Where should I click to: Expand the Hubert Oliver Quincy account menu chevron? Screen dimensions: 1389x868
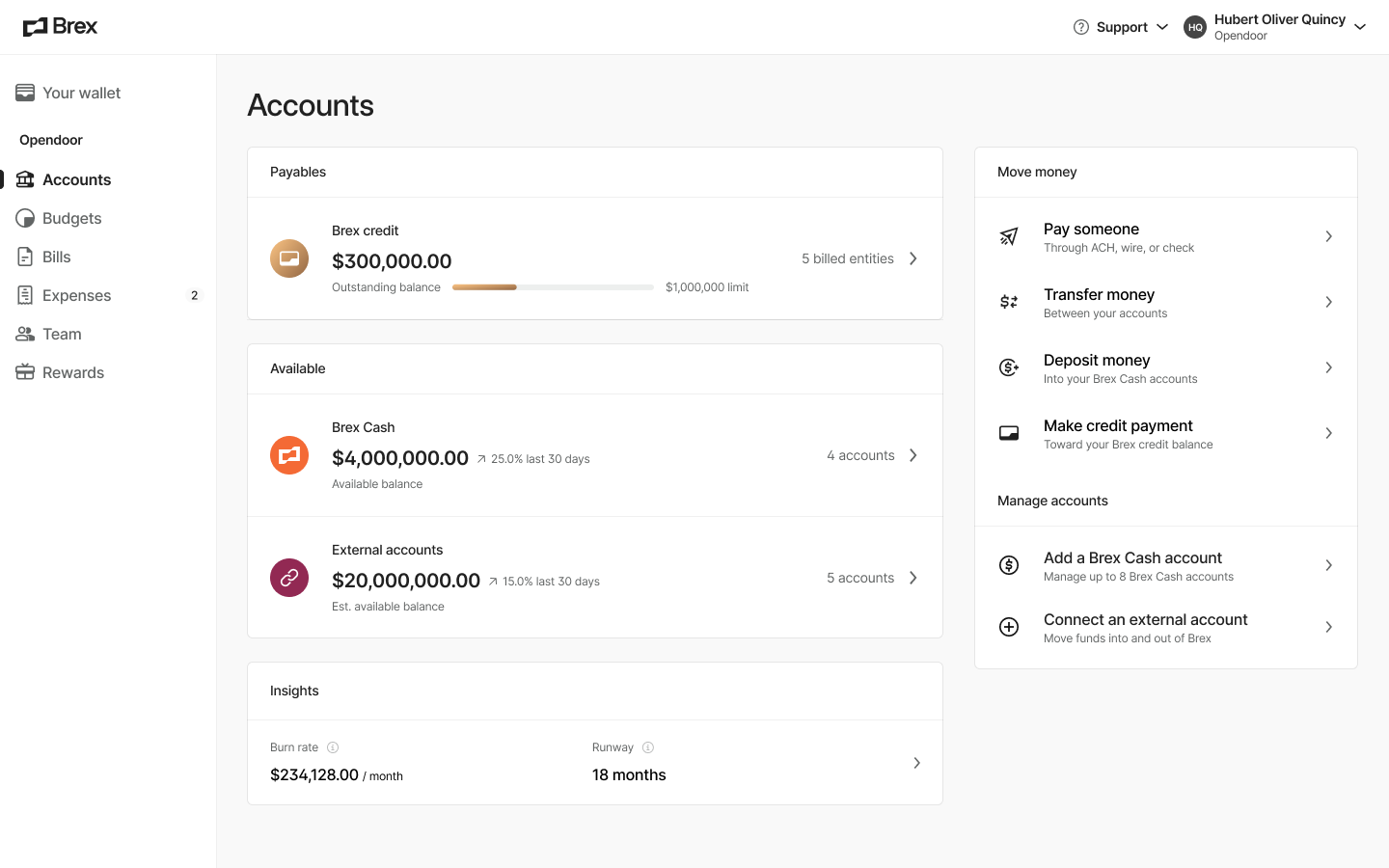(x=1360, y=27)
